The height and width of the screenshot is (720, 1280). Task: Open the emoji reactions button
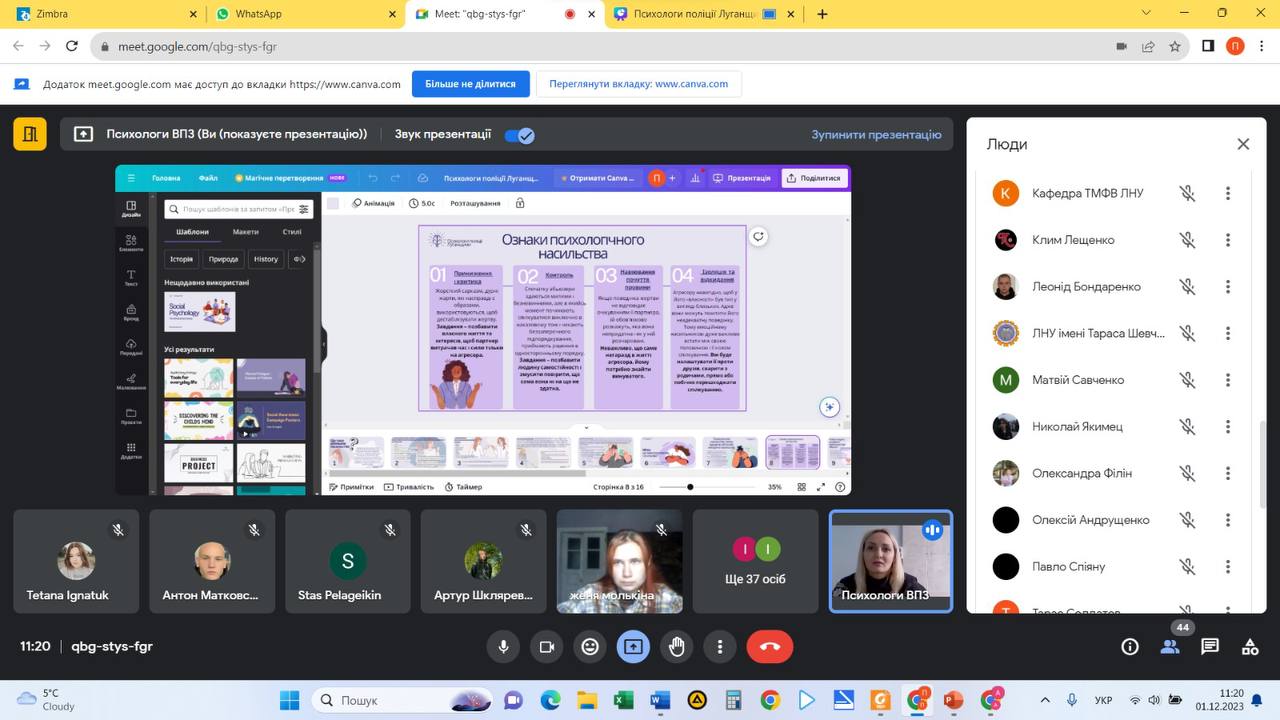(590, 647)
